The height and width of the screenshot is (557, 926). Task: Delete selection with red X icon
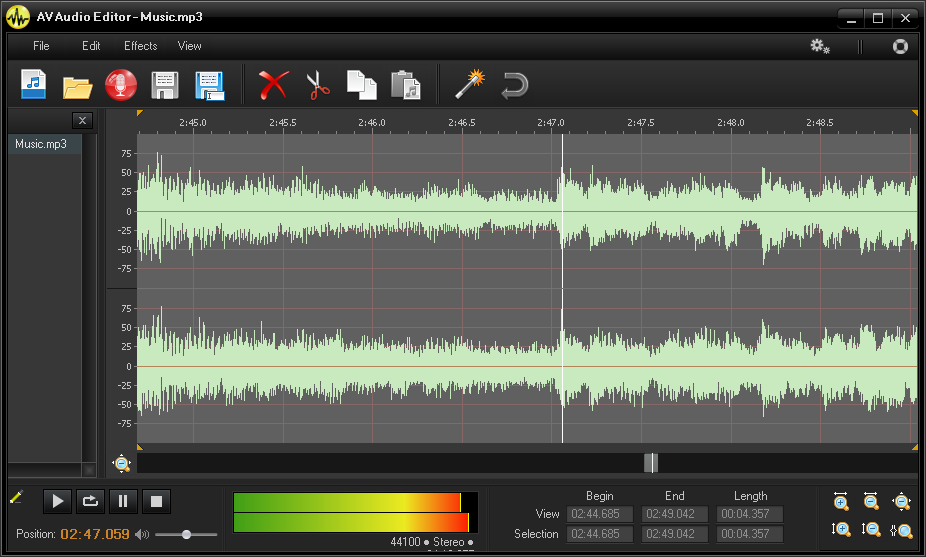click(x=274, y=85)
